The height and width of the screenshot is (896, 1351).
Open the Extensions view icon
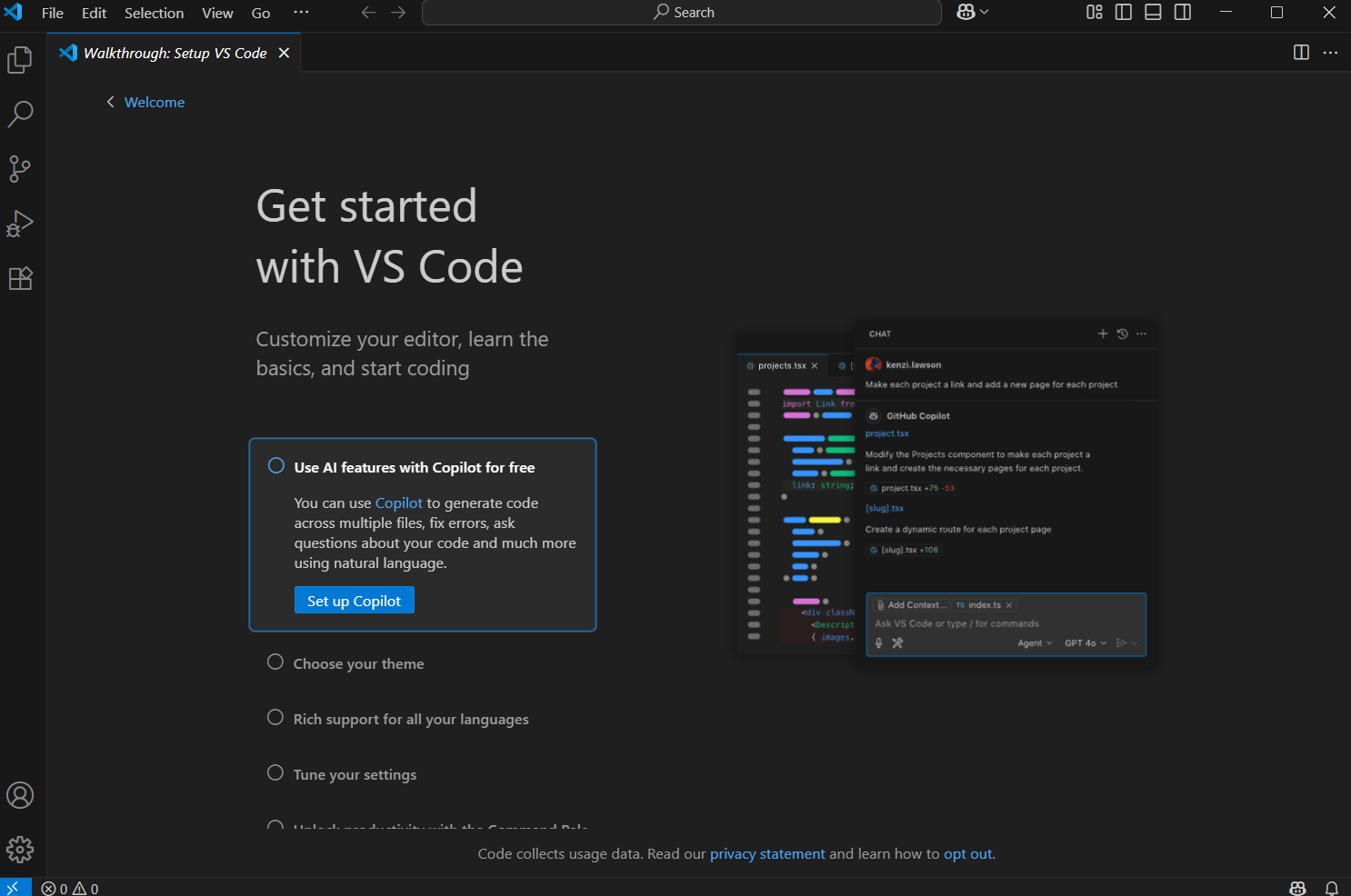[x=20, y=278]
